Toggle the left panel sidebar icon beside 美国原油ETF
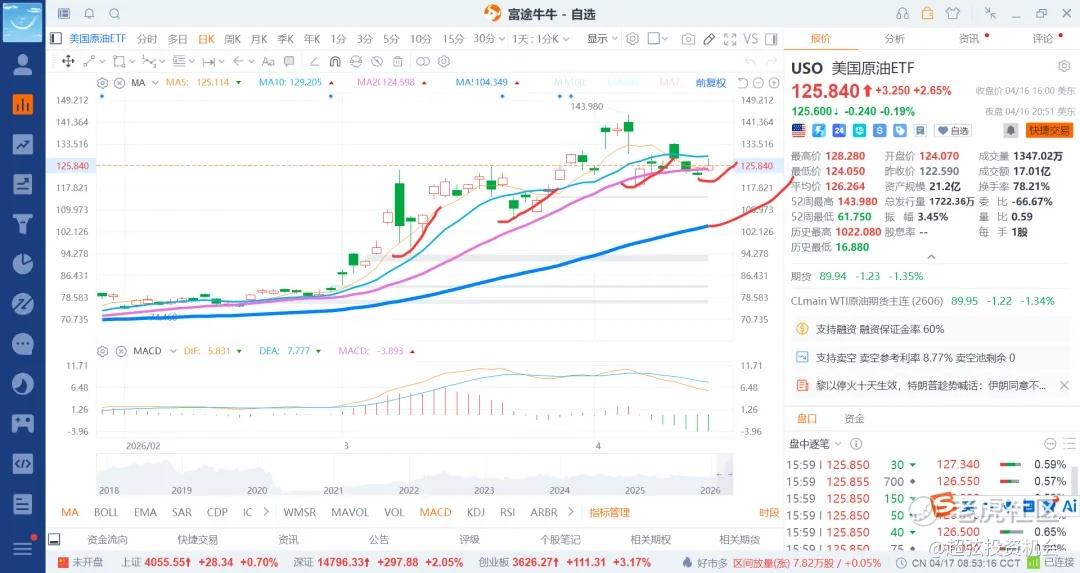1080x573 pixels. click(56, 39)
